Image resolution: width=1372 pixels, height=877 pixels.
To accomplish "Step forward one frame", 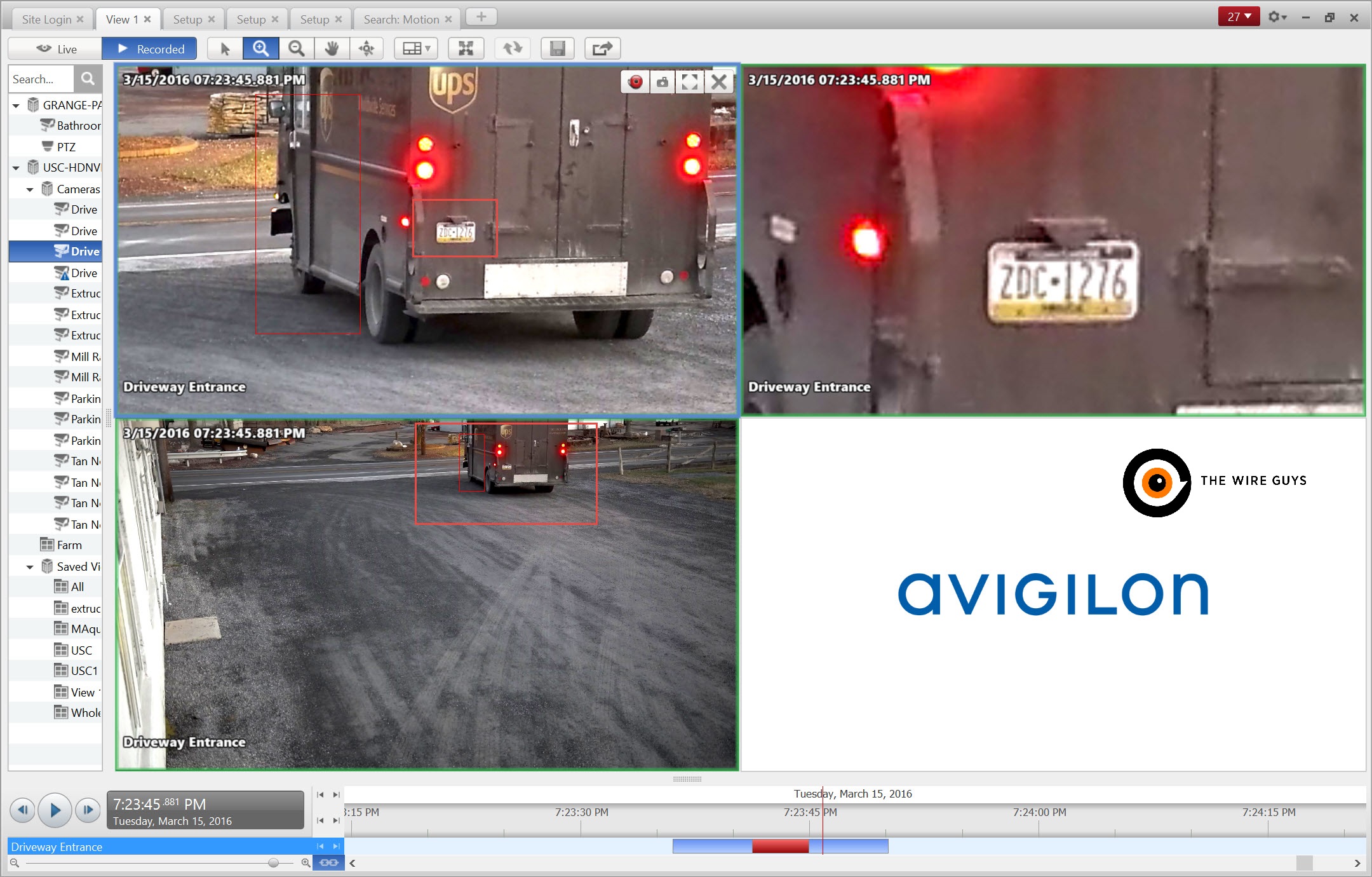I will tap(88, 810).
